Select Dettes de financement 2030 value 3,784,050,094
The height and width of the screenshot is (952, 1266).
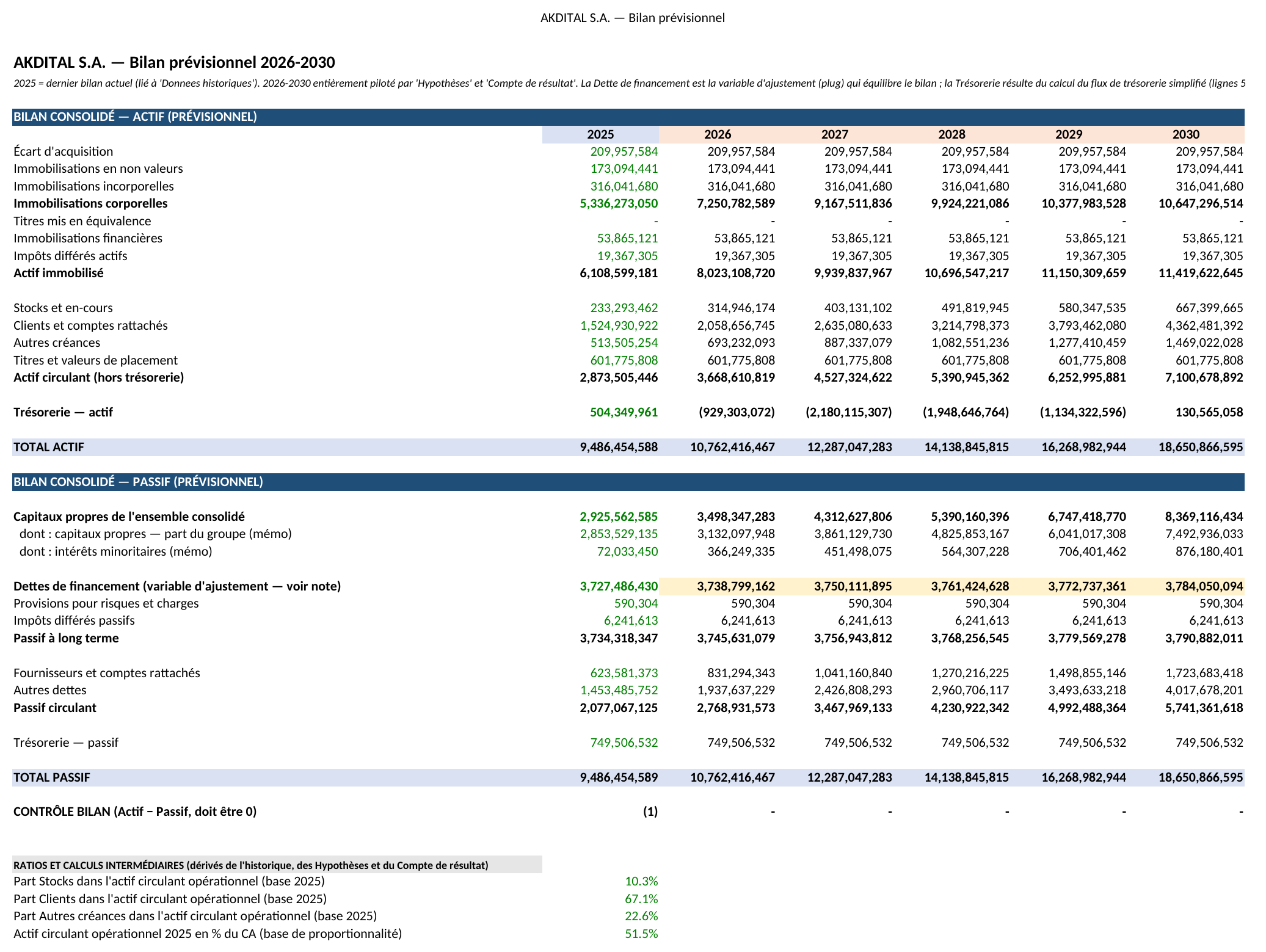[x=1204, y=586]
